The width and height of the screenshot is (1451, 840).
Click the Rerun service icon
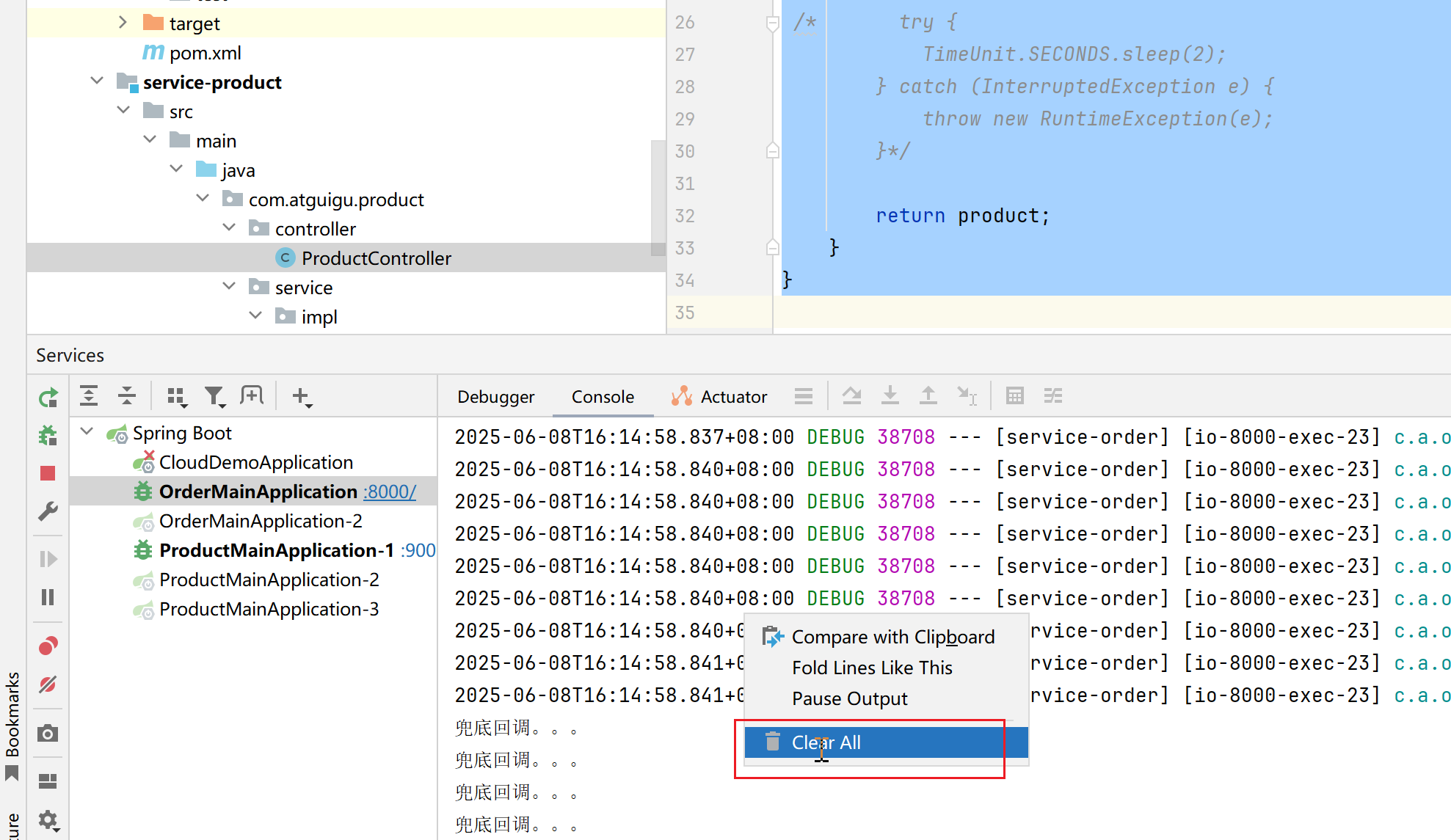pyautogui.click(x=48, y=398)
